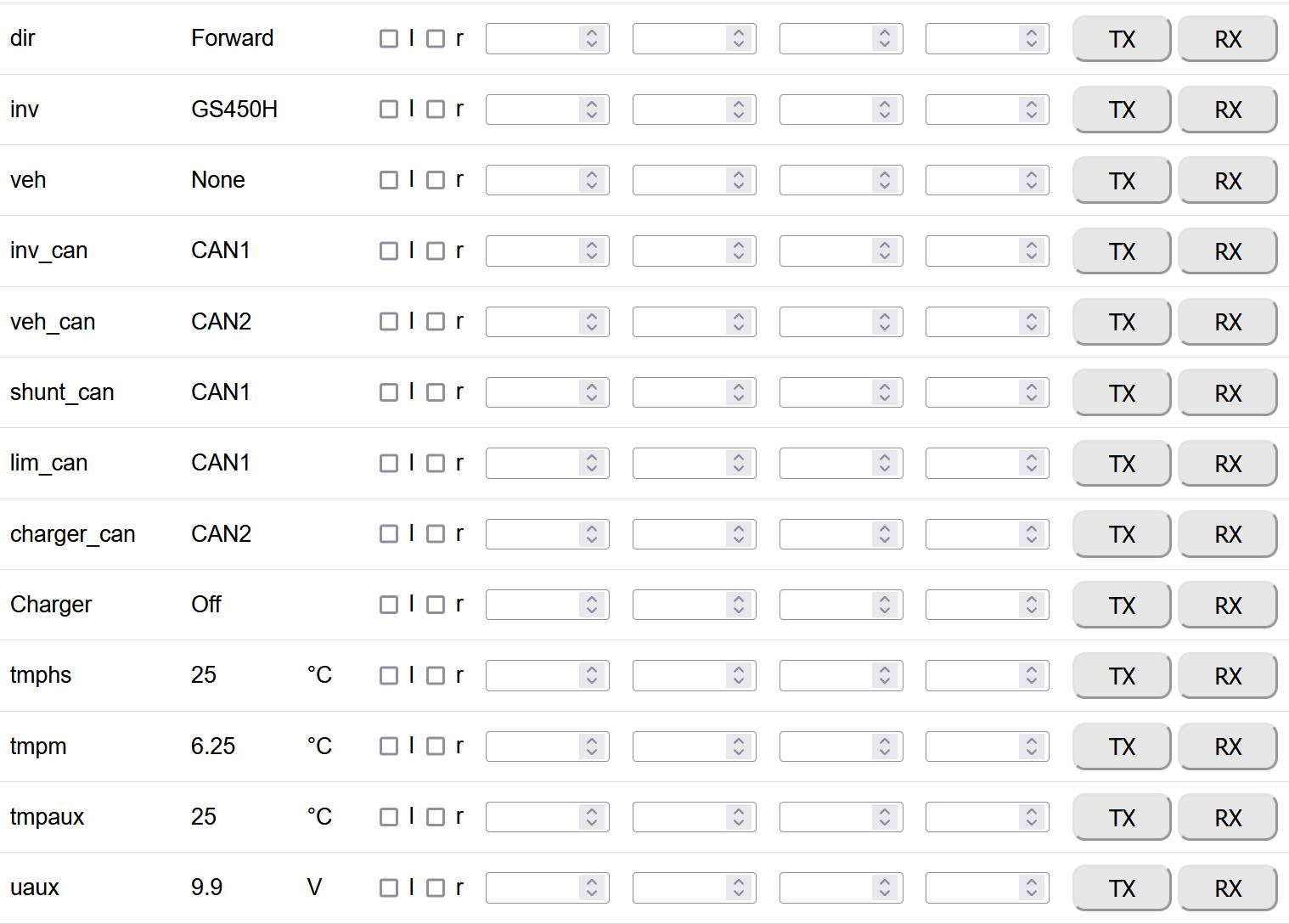Check the 'l' checkbox for veh
The image size is (1289, 924).
(x=389, y=180)
